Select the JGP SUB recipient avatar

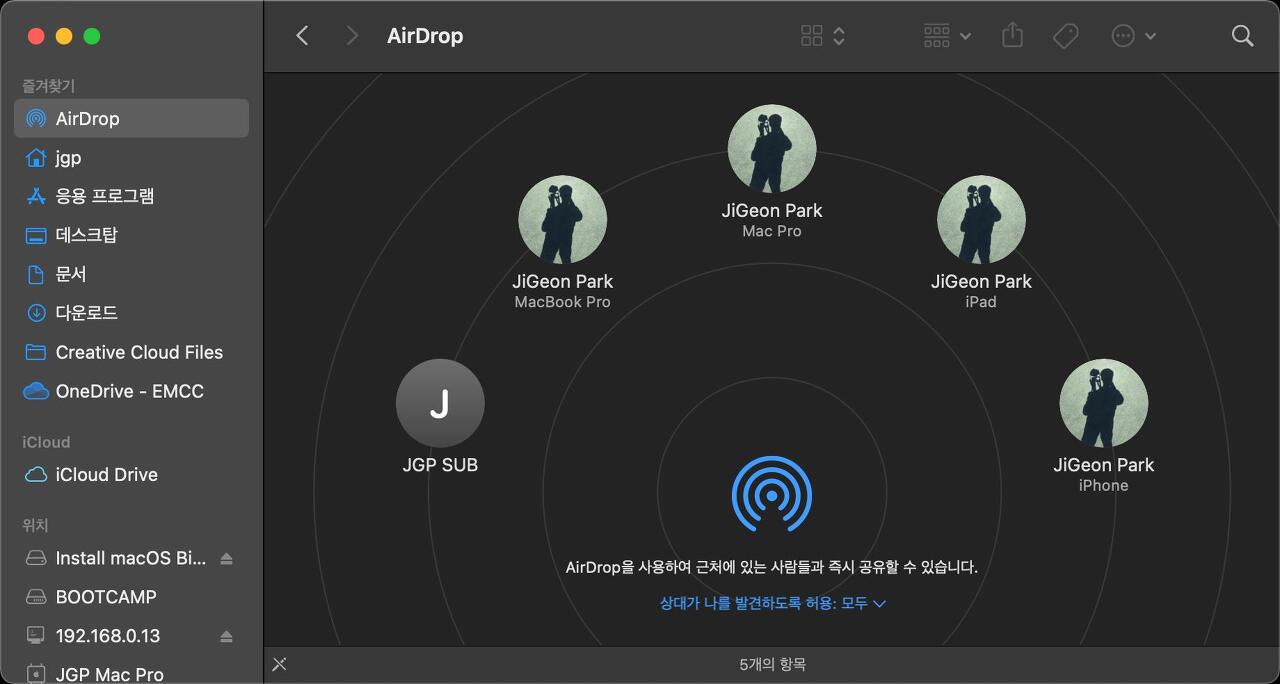(x=440, y=403)
